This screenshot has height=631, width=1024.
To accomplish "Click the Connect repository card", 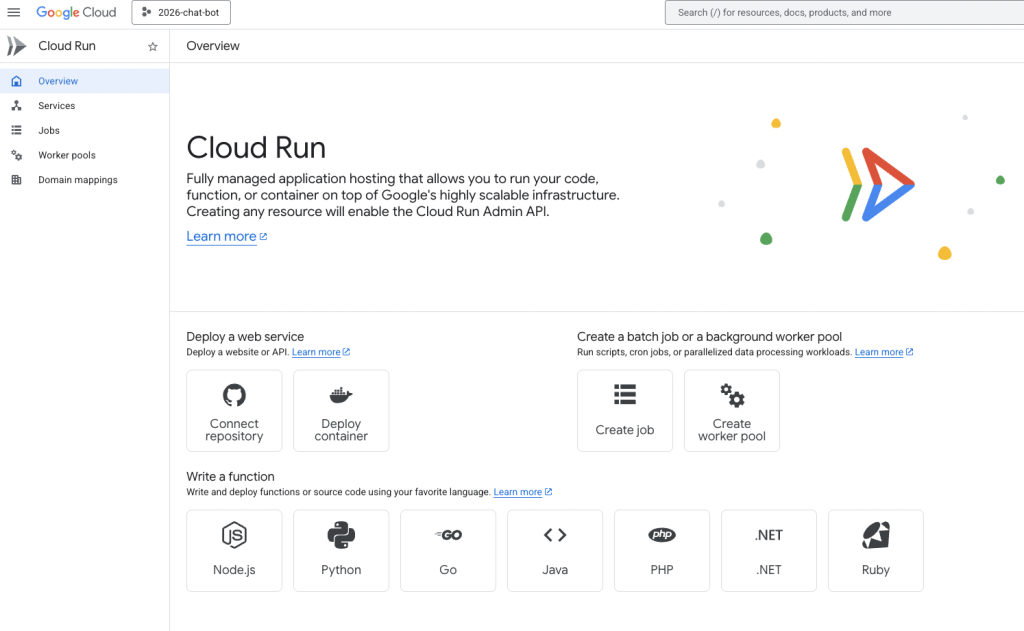I will point(234,411).
